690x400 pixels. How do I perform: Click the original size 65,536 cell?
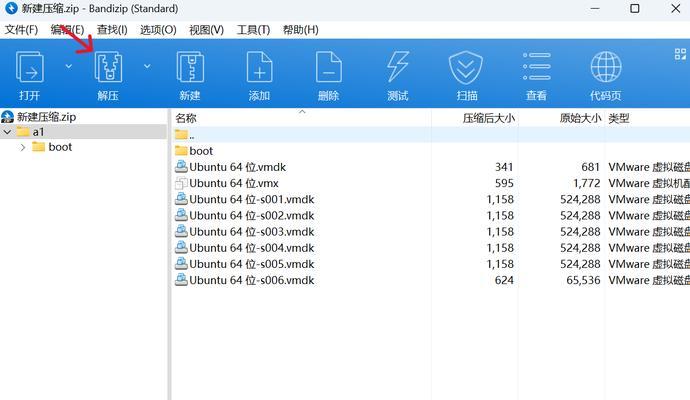pyautogui.click(x=583, y=280)
